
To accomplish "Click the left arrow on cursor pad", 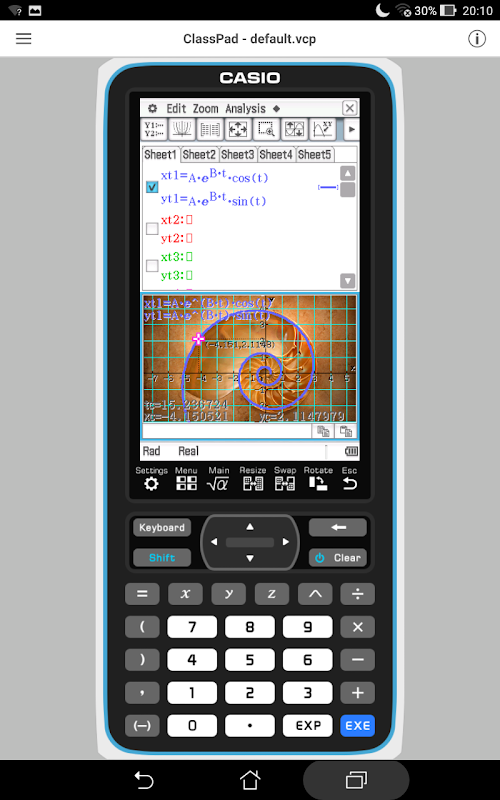I will (x=214, y=542).
